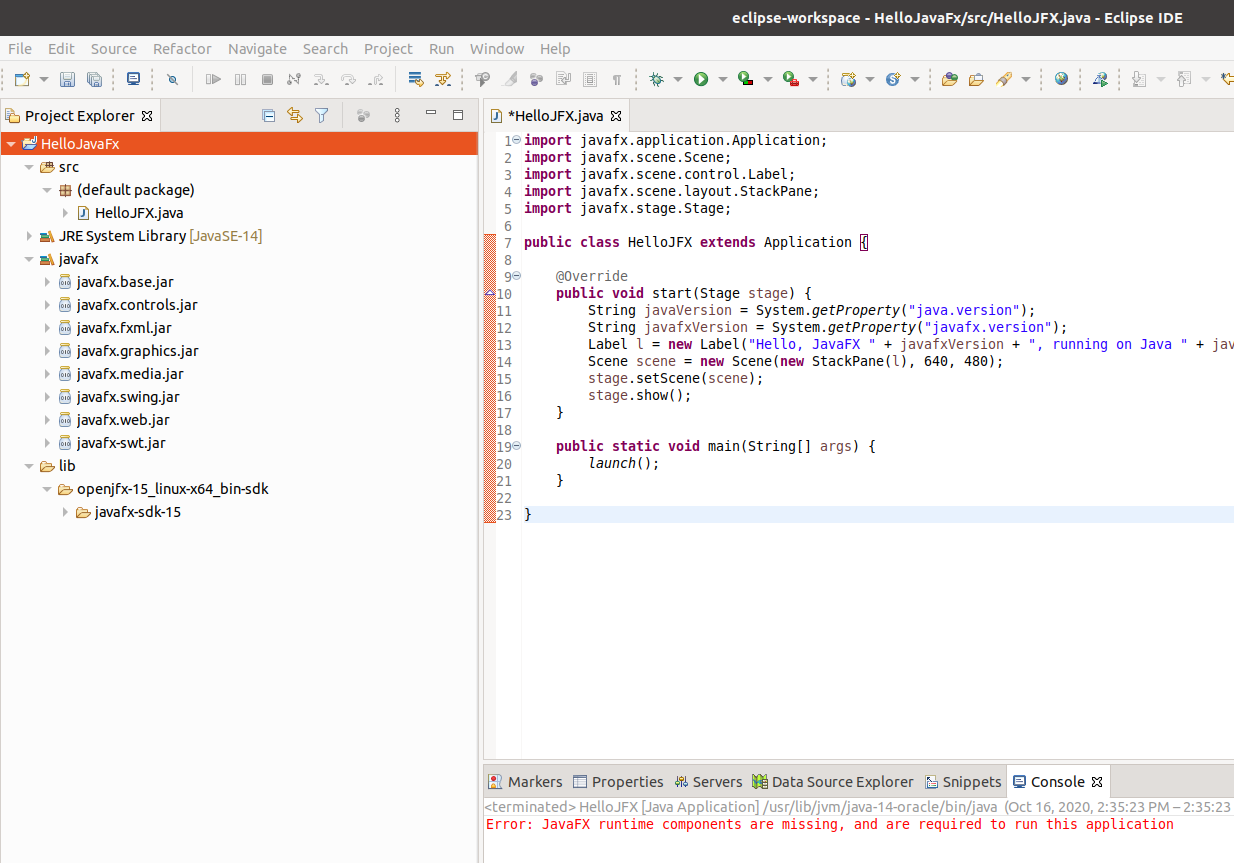Toggle Mark Occurrences highlighter icon
Screen dimensions: 1234x863
click(510, 79)
